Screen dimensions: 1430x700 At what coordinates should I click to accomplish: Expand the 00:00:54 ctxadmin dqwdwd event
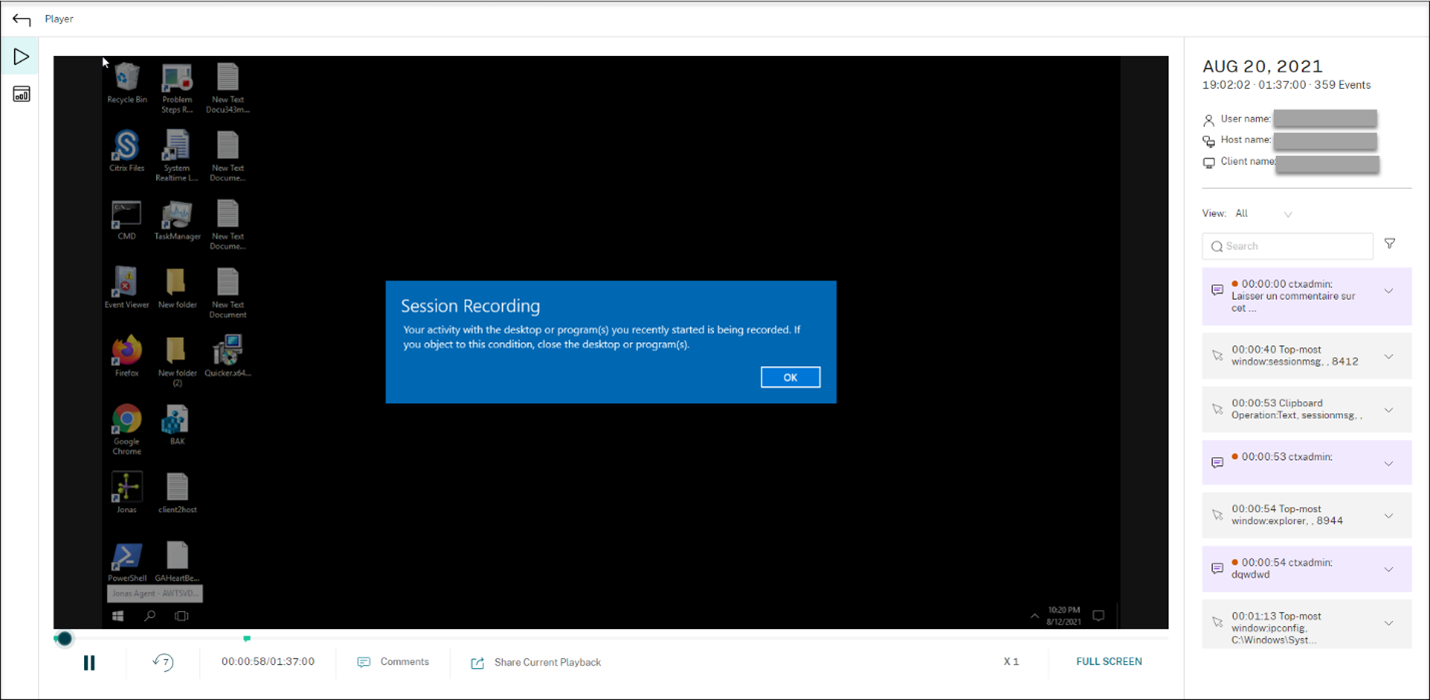1388,569
